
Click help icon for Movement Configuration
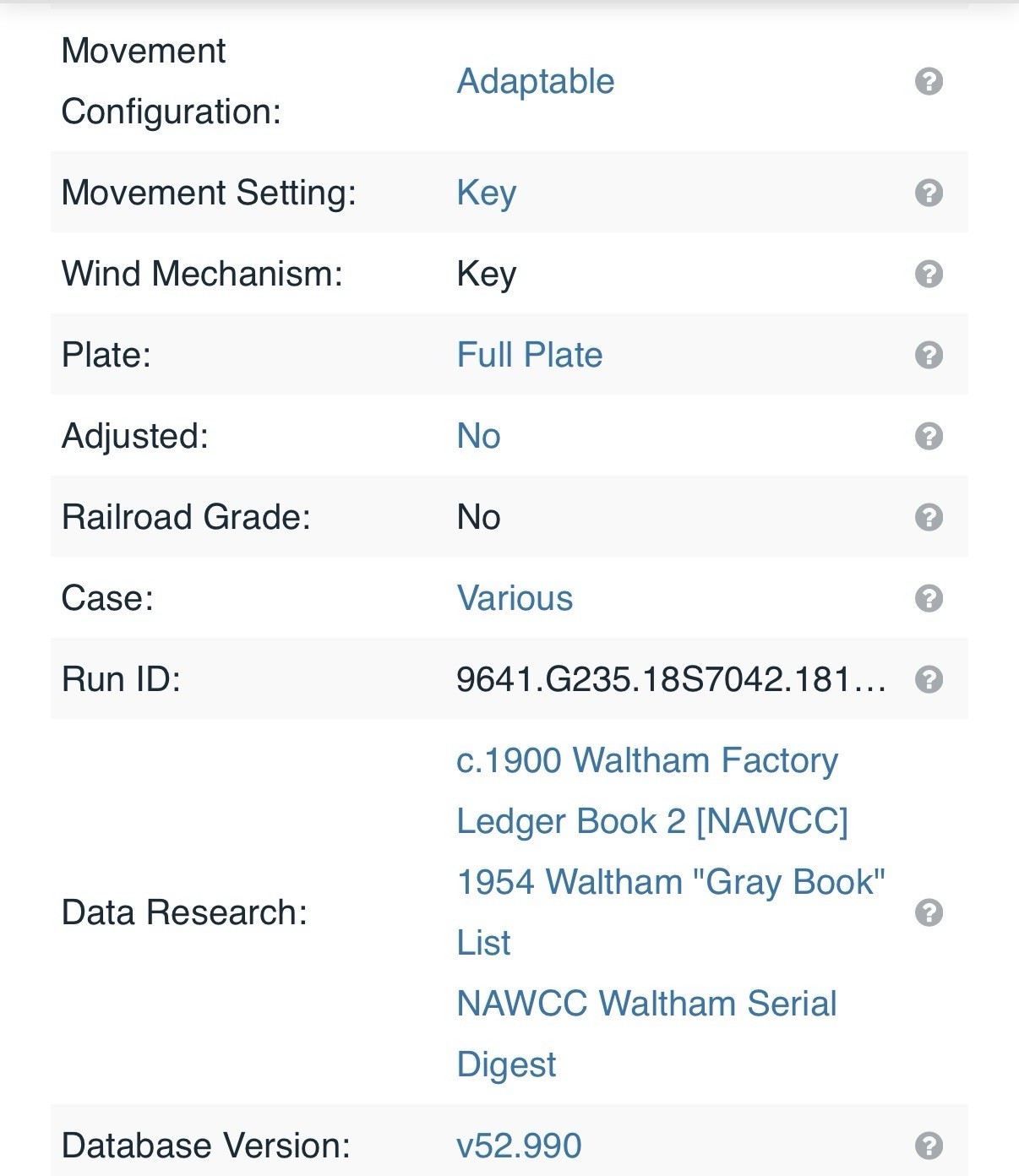pos(929,81)
